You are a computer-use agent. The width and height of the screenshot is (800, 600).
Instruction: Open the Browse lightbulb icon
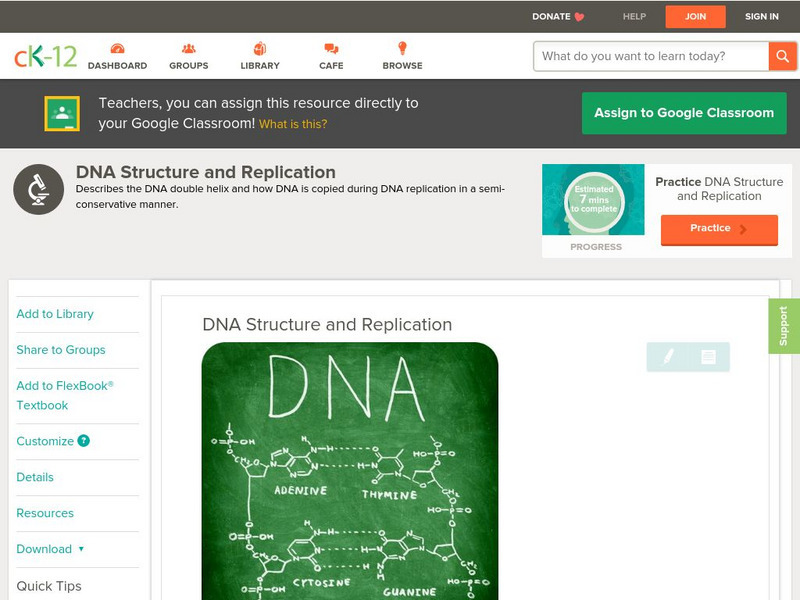[x=402, y=50]
